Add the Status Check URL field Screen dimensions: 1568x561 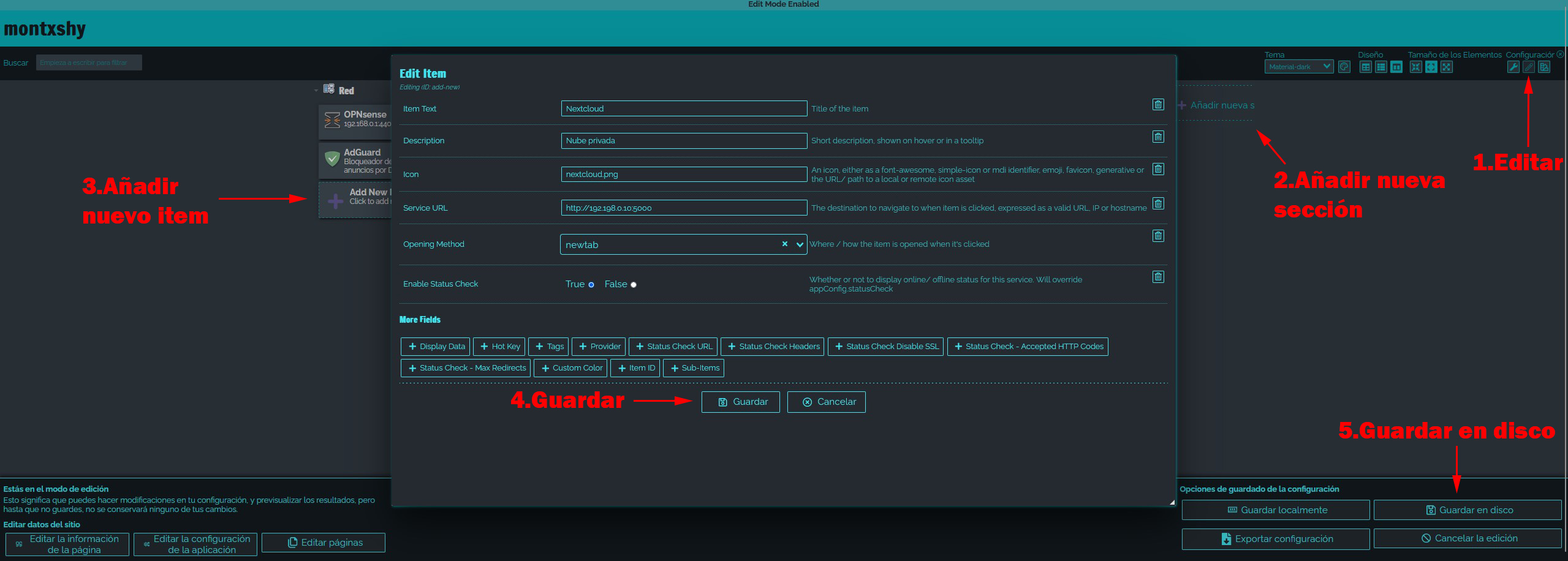pyautogui.click(x=674, y=347)
